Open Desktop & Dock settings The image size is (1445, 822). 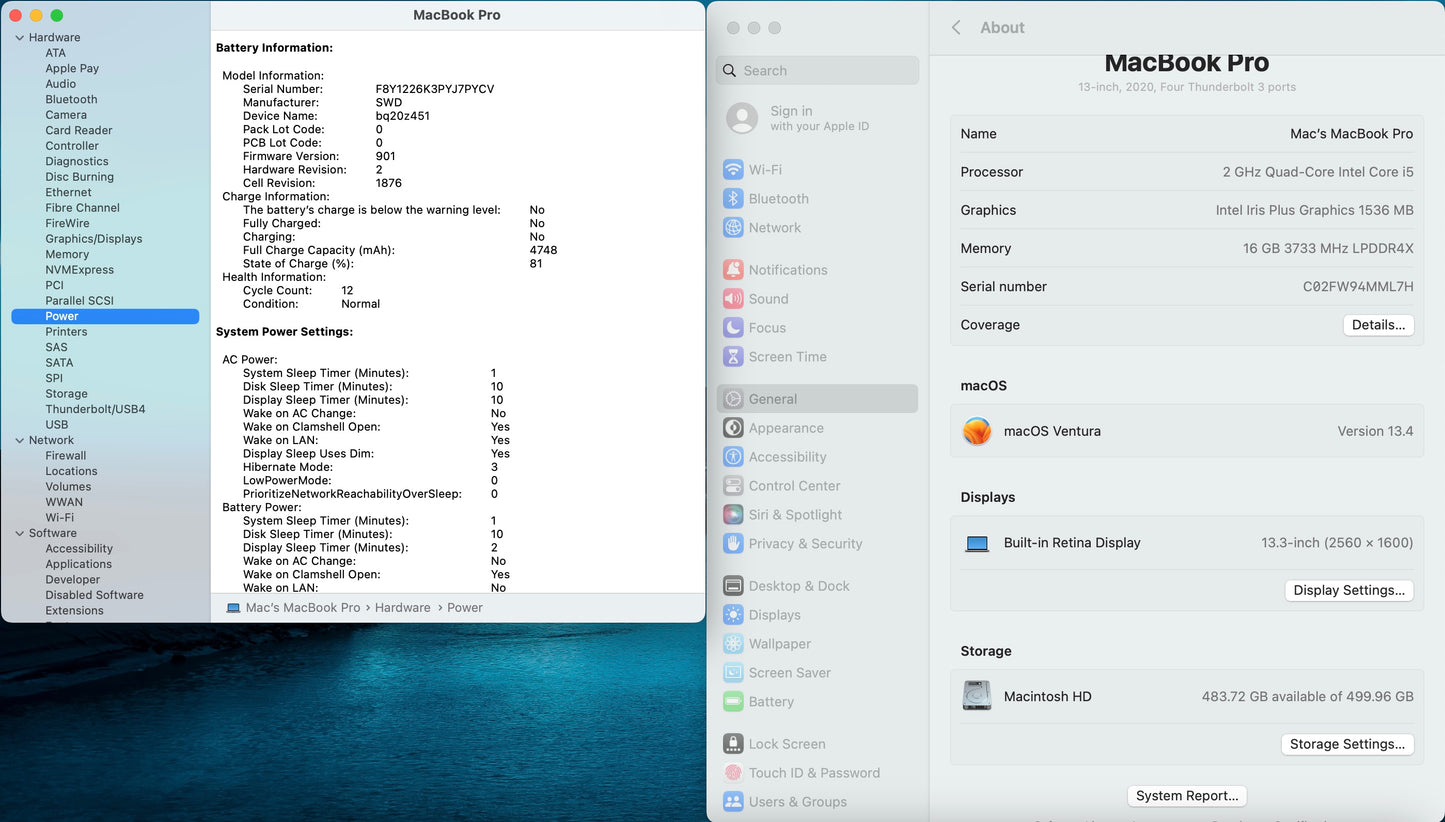(x=798, y=586)
